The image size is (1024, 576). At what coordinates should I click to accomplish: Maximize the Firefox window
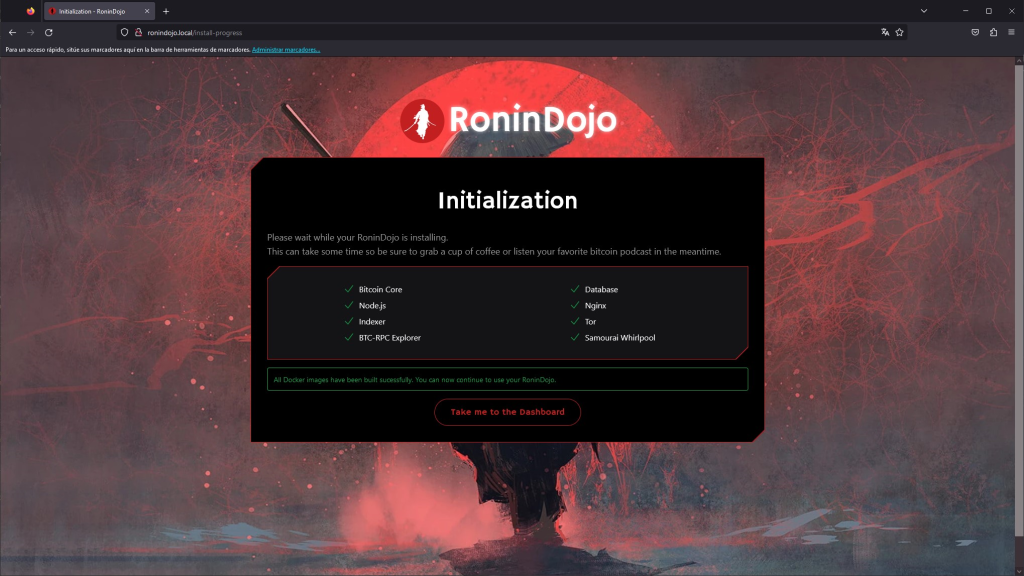[989, 11]
